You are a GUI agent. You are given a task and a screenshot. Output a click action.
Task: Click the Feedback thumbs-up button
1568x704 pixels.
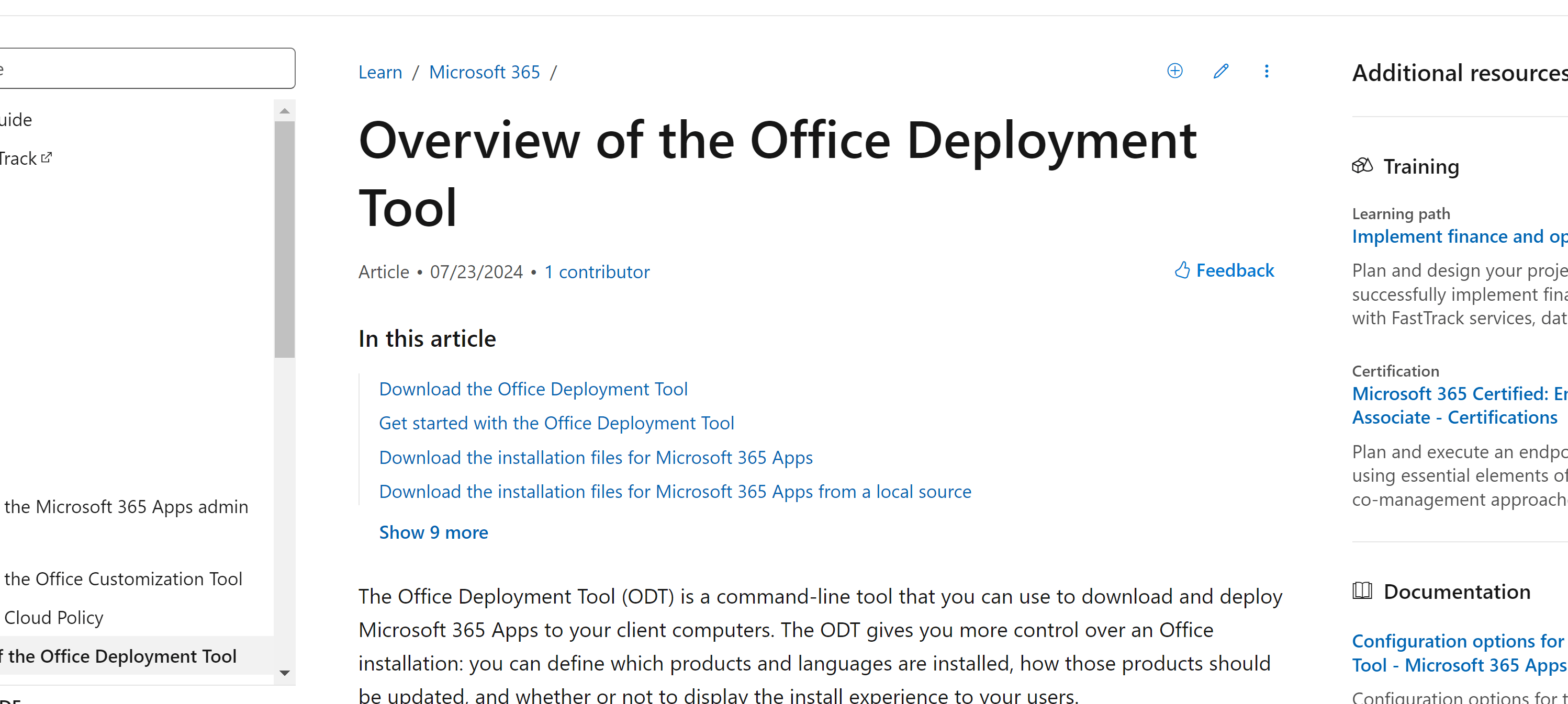[1224, 270]
